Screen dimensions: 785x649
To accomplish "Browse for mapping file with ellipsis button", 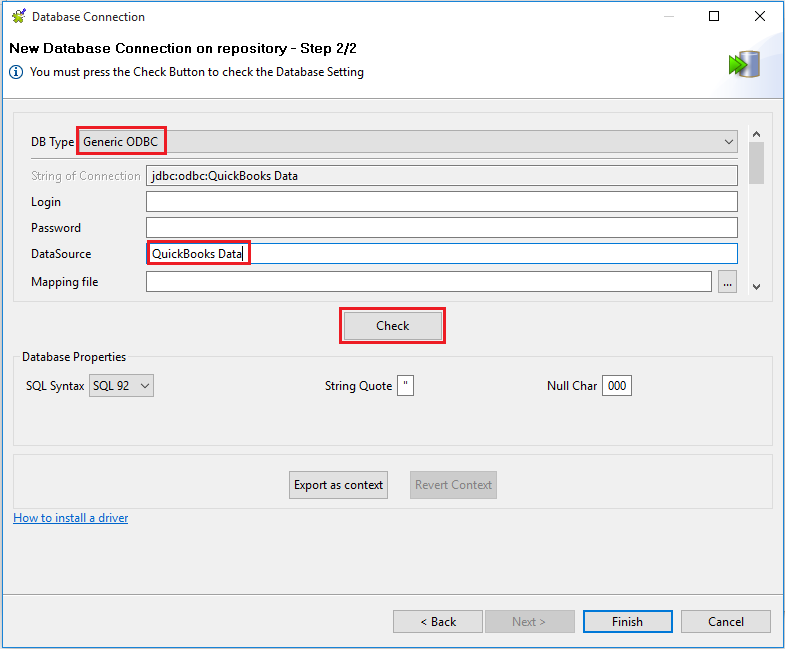I will click(x=727, y=282).
